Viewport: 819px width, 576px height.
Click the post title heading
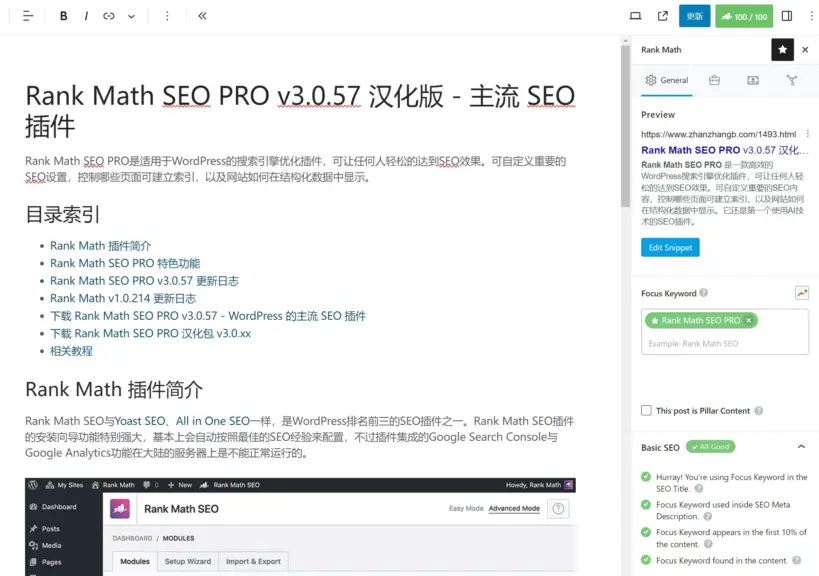pyautogui.click(x=300, y=111)
